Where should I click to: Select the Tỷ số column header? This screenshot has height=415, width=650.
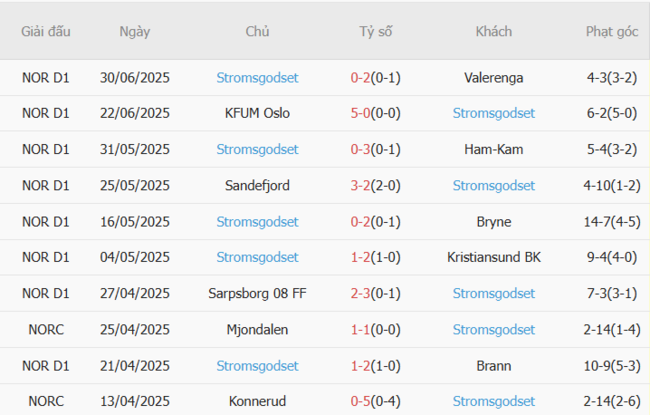(376, 31)
